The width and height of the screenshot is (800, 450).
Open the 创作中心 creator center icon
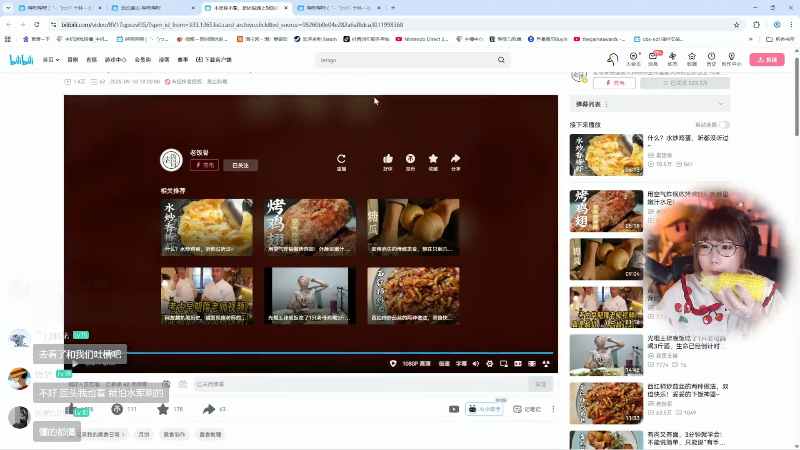click(732, 59)
